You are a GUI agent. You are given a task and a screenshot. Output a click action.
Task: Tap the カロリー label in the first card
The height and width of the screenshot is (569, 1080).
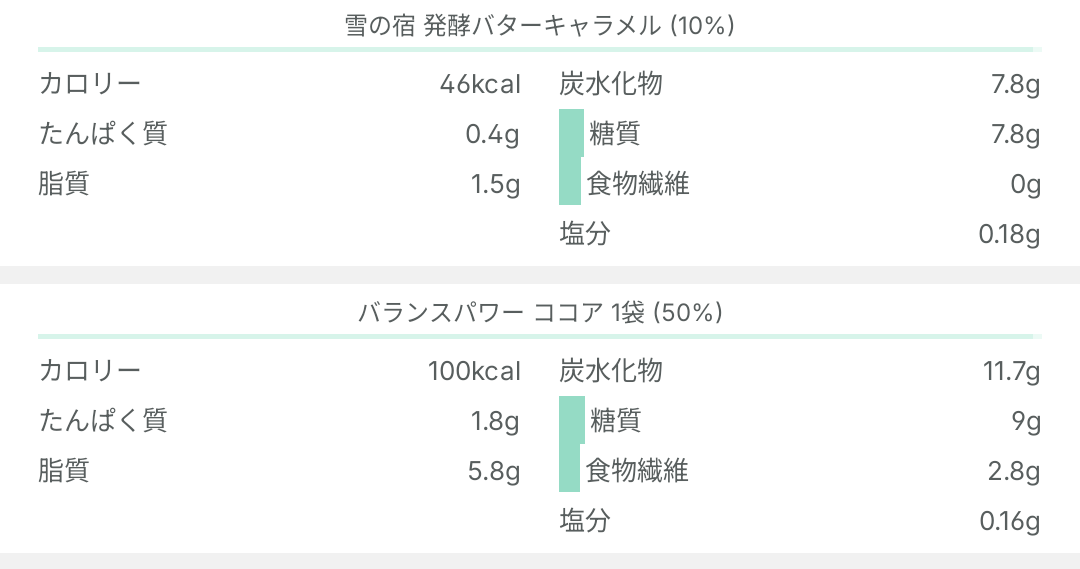(x=90, y=84)
